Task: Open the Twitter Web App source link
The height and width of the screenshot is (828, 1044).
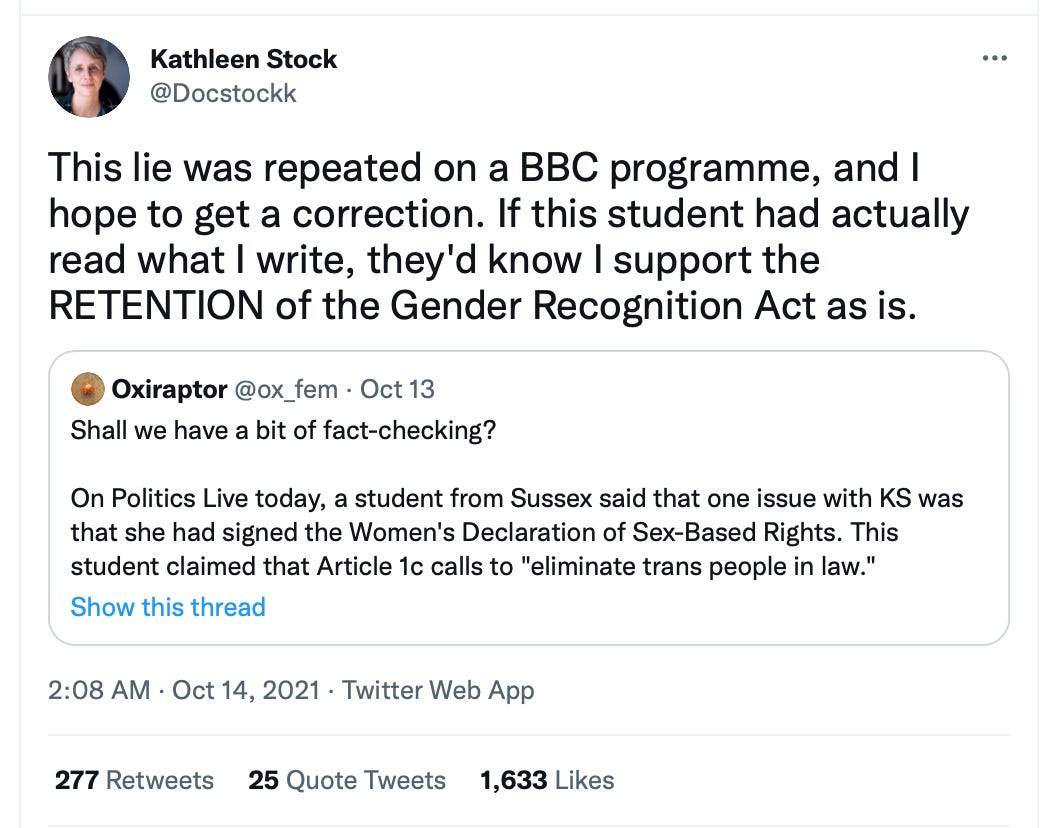Action: [438, 690]
